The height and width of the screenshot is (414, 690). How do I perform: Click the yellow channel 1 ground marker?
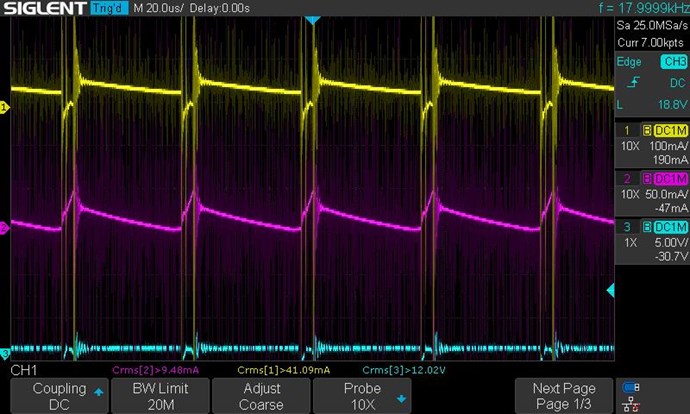pos(4,107)
